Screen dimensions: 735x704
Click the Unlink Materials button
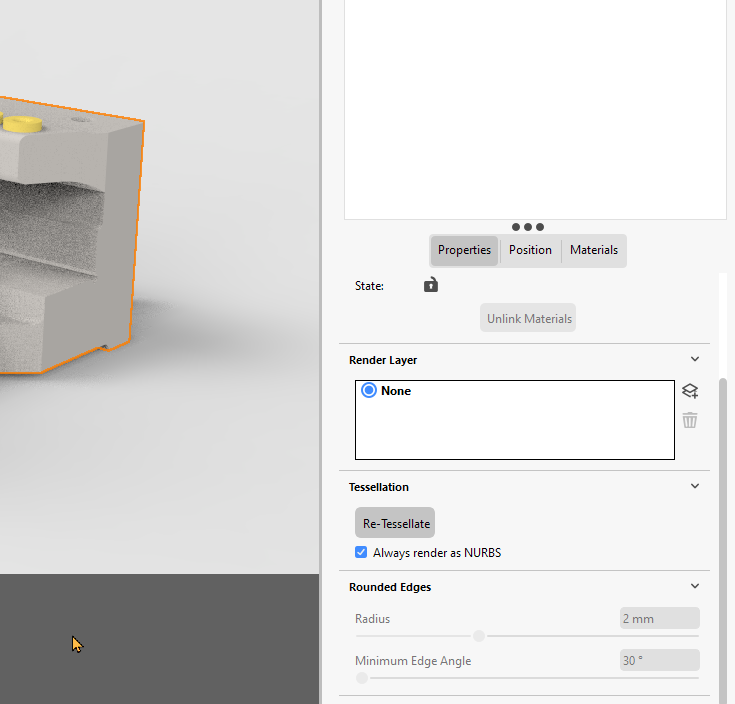(x=528, y=318)
